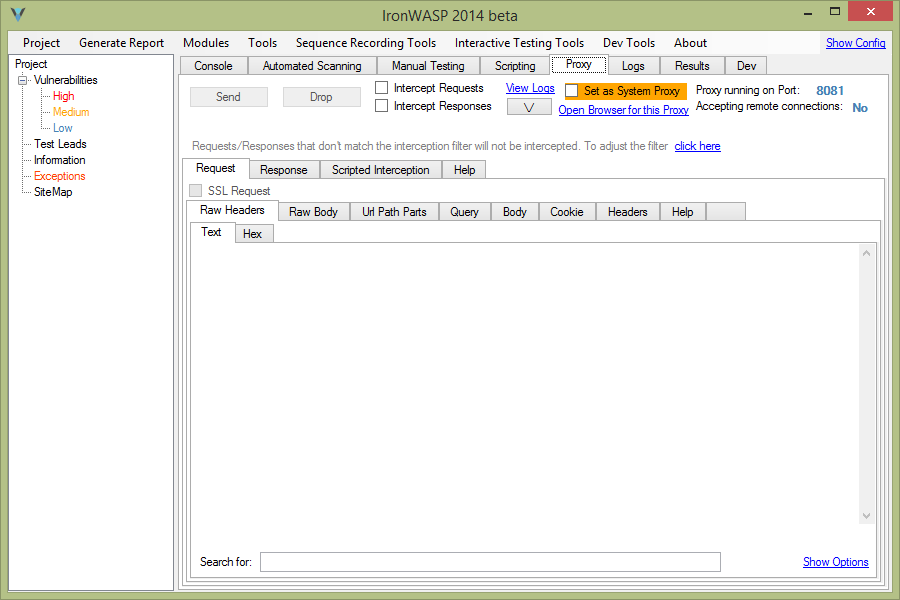Click the scroll down arrow in text area
This screenshot has width=900, height=600.
tap(866, 516)
